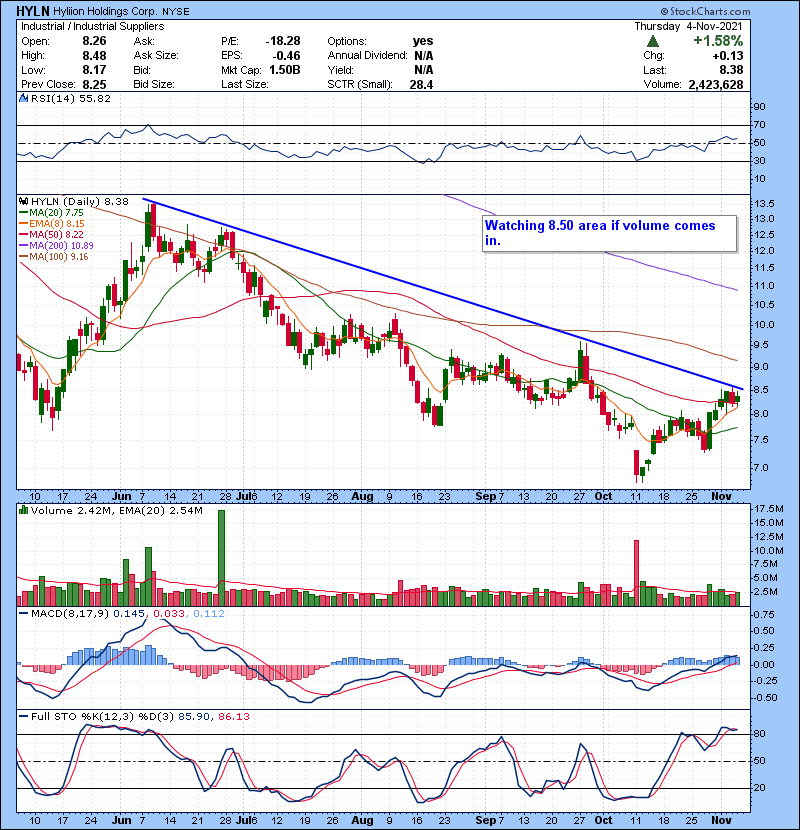Viewport: 800px width, 830px height.
Task: Click the tall red volume bar at Oct 11
Action: (636, 573)
